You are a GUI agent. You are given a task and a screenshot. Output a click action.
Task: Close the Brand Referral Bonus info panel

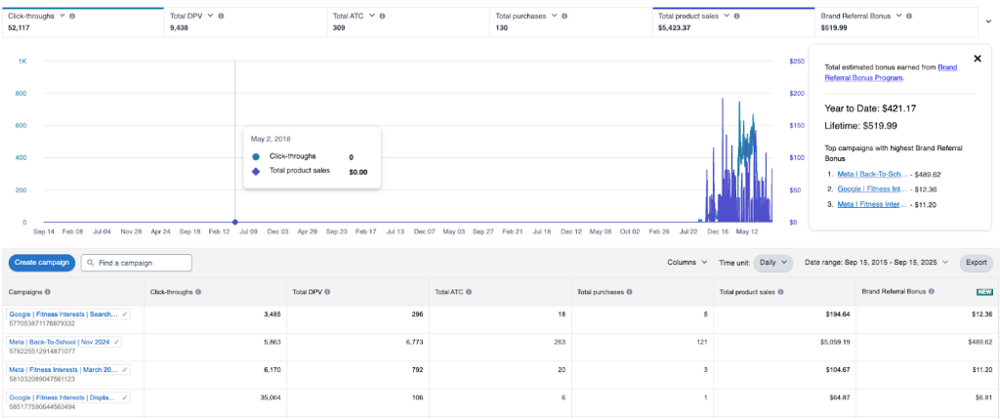point(977,59)
